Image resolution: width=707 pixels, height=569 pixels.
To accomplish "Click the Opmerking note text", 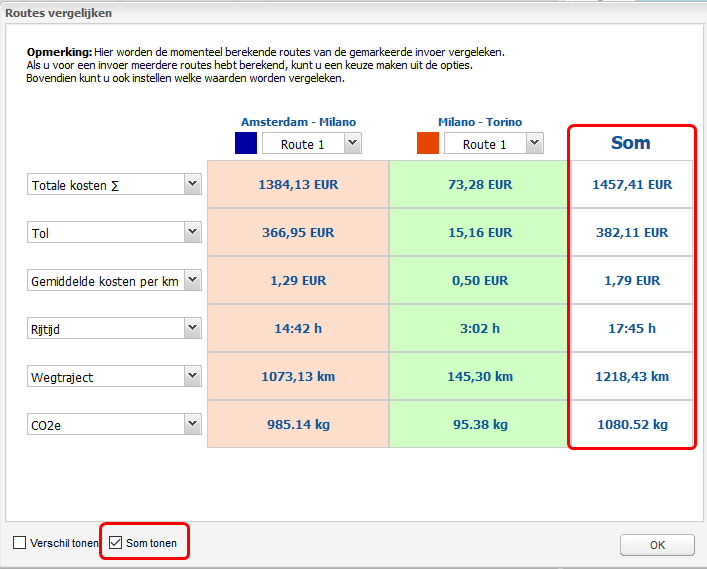I will [266, 65].
